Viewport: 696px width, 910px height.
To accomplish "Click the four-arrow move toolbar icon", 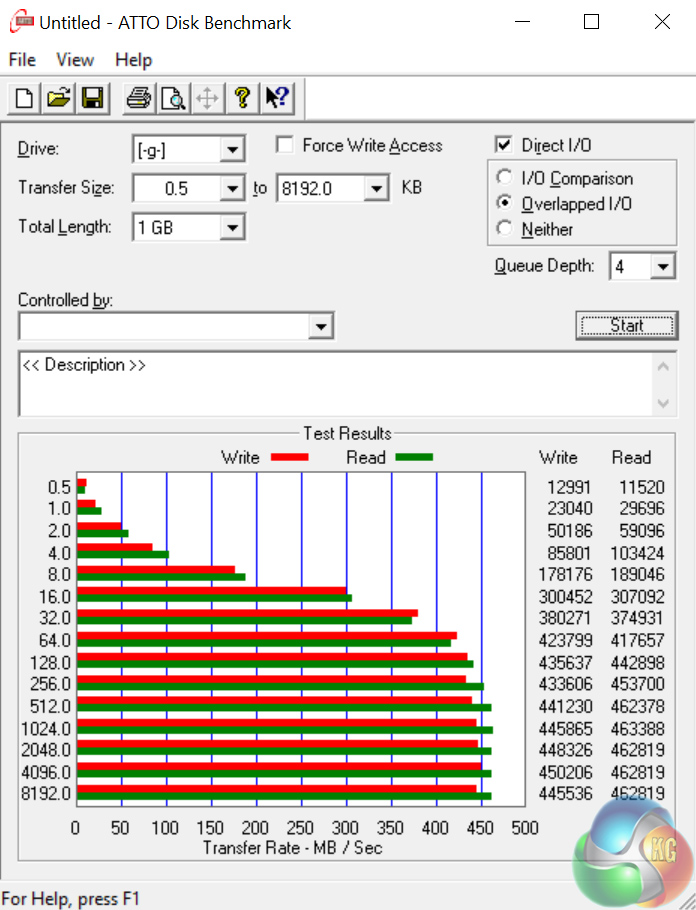I will click(x=207, y=98).
